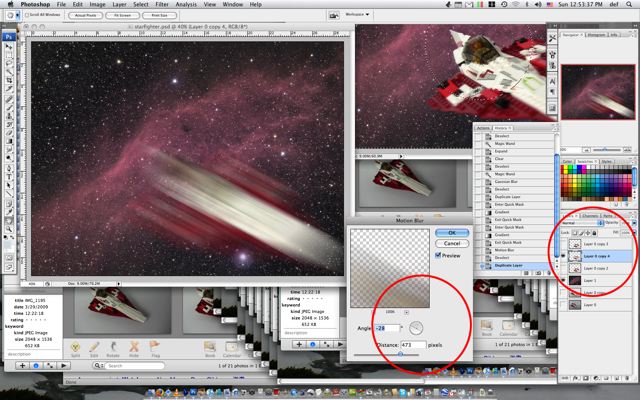The image size is (640, 400).
Task: Select the Hand tool
Action: click(9, 220)
